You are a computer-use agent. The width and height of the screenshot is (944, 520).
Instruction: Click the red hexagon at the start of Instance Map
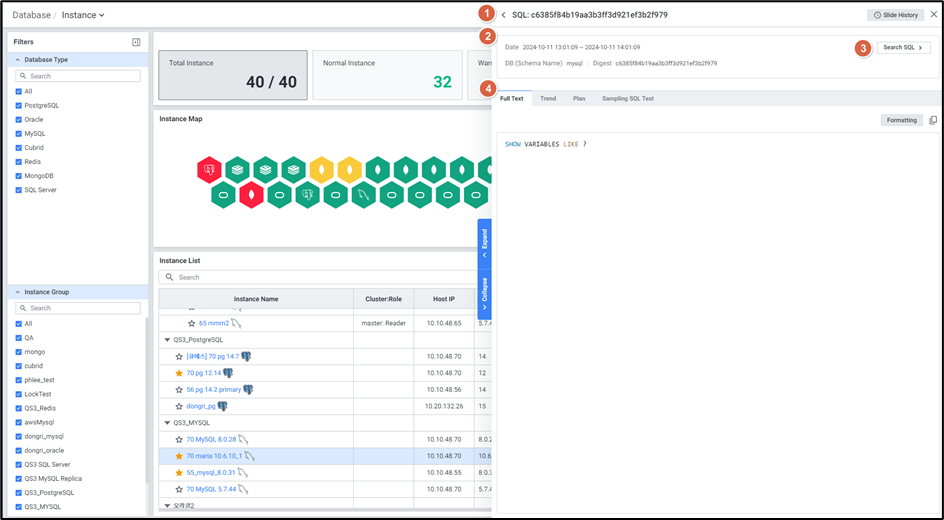209,170
